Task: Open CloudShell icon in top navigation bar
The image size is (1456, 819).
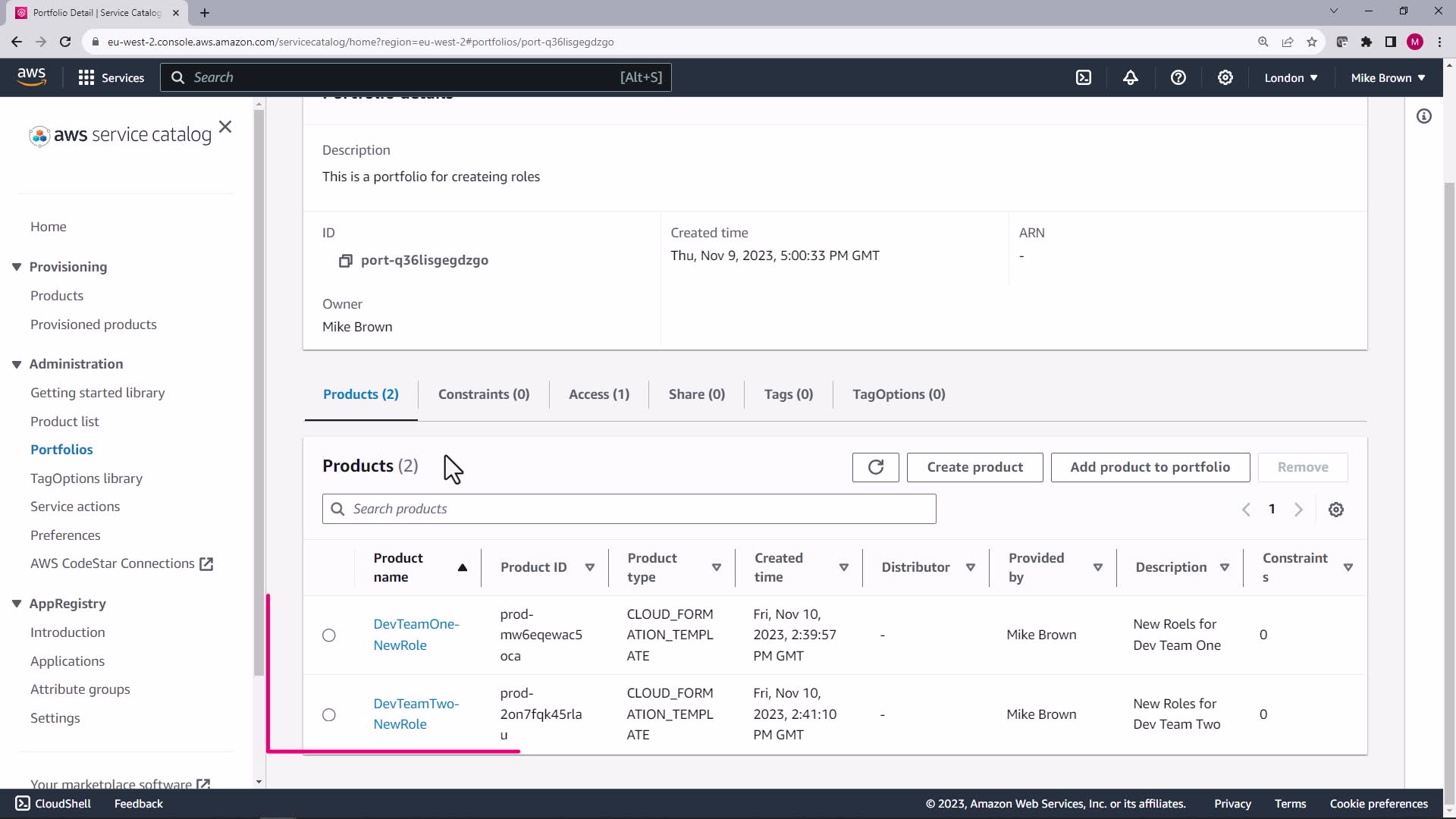Action: (1084, 77)
